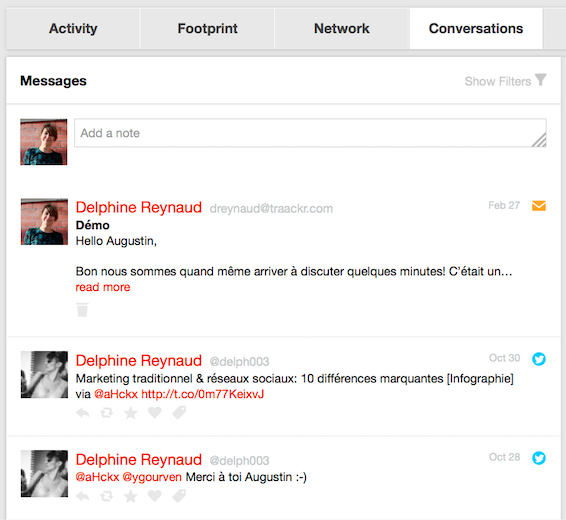Show Filters for messages
The image size is (566, 520).
point(498,81)
